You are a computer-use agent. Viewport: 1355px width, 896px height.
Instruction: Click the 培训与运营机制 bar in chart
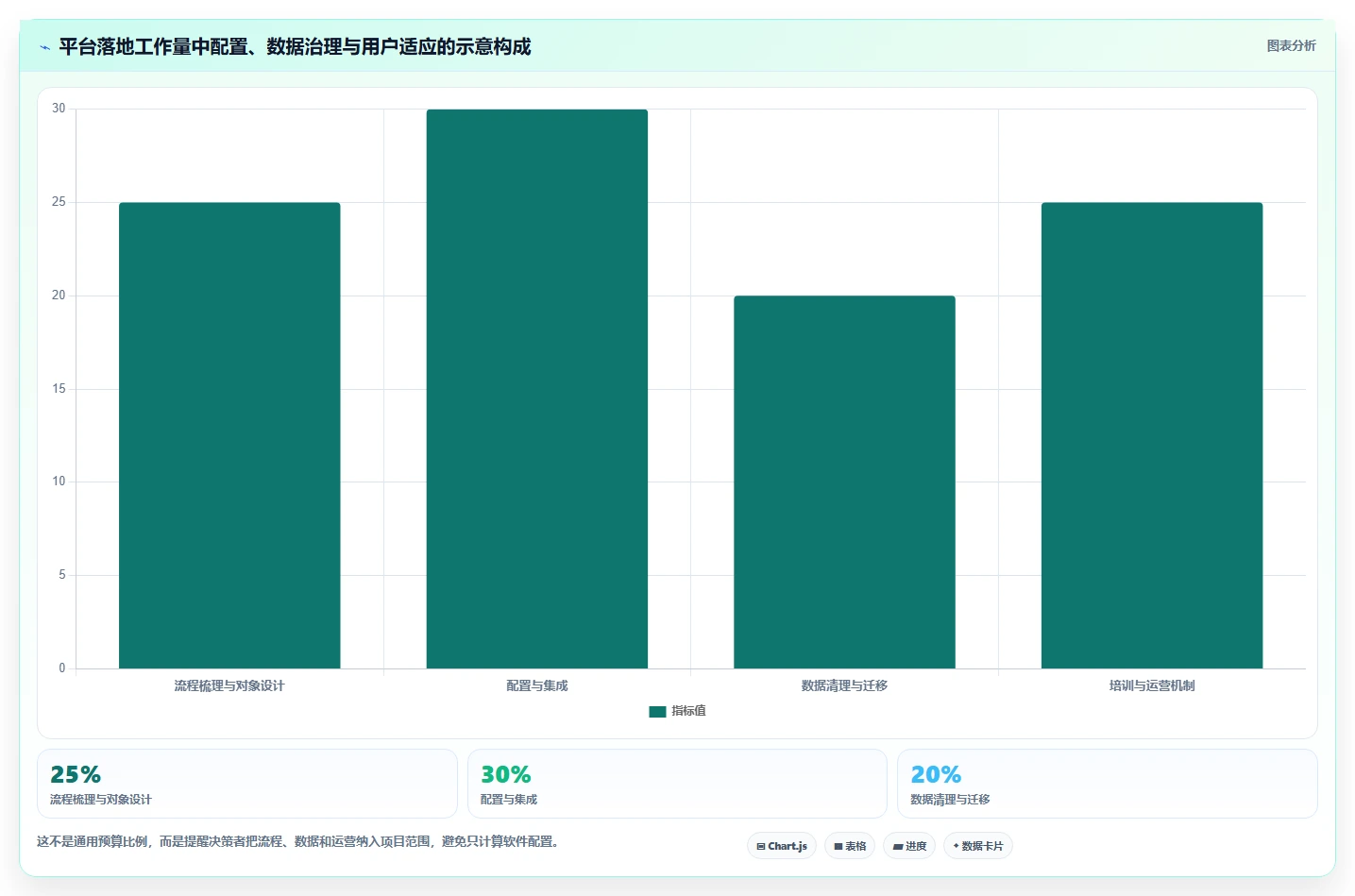click(x=1152, y=435)
